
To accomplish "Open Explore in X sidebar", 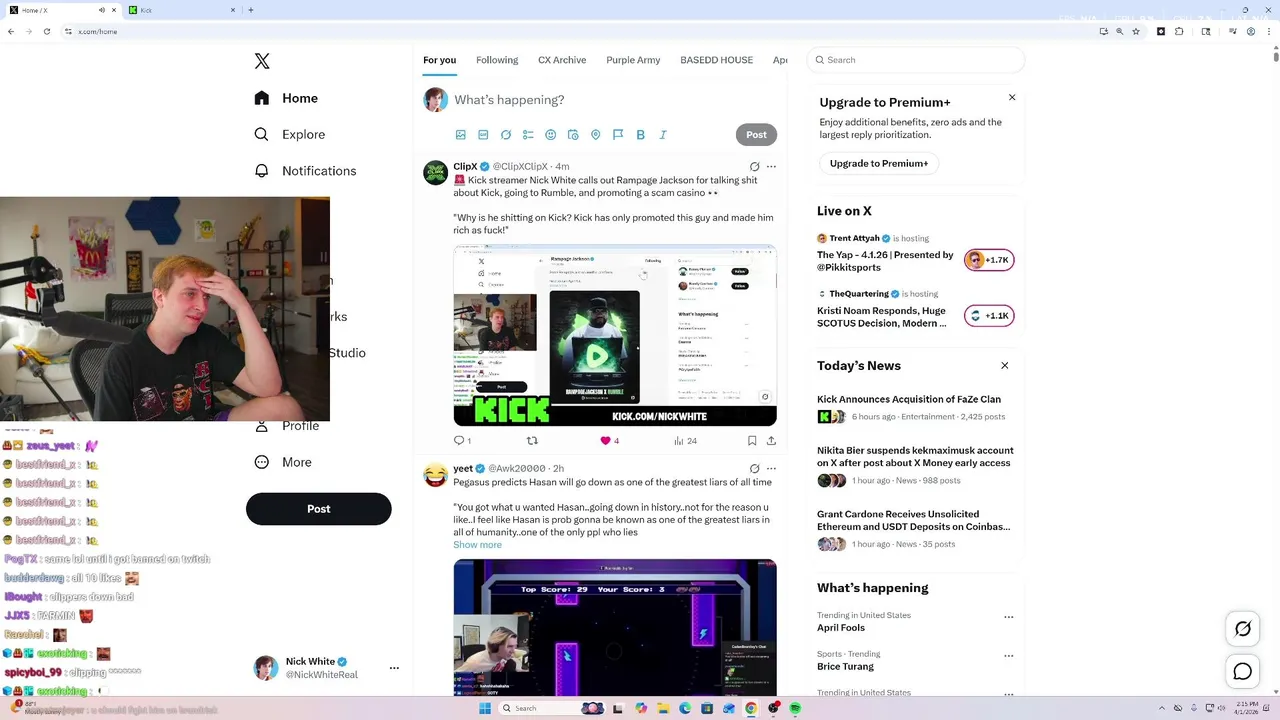I will pyautogui.click(x=289, y=134).
